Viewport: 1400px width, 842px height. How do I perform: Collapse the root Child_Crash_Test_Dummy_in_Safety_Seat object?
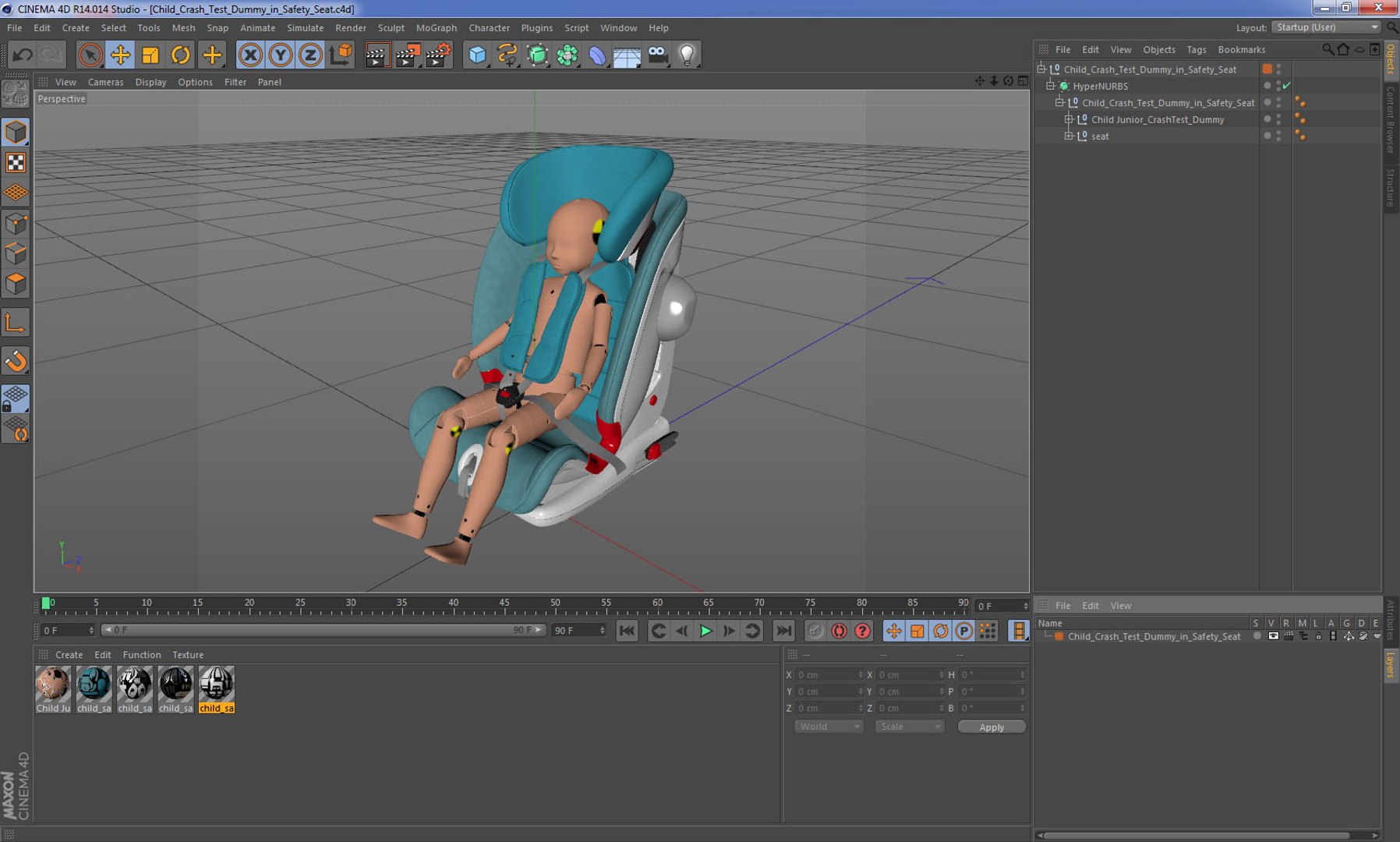point(1041,69)
